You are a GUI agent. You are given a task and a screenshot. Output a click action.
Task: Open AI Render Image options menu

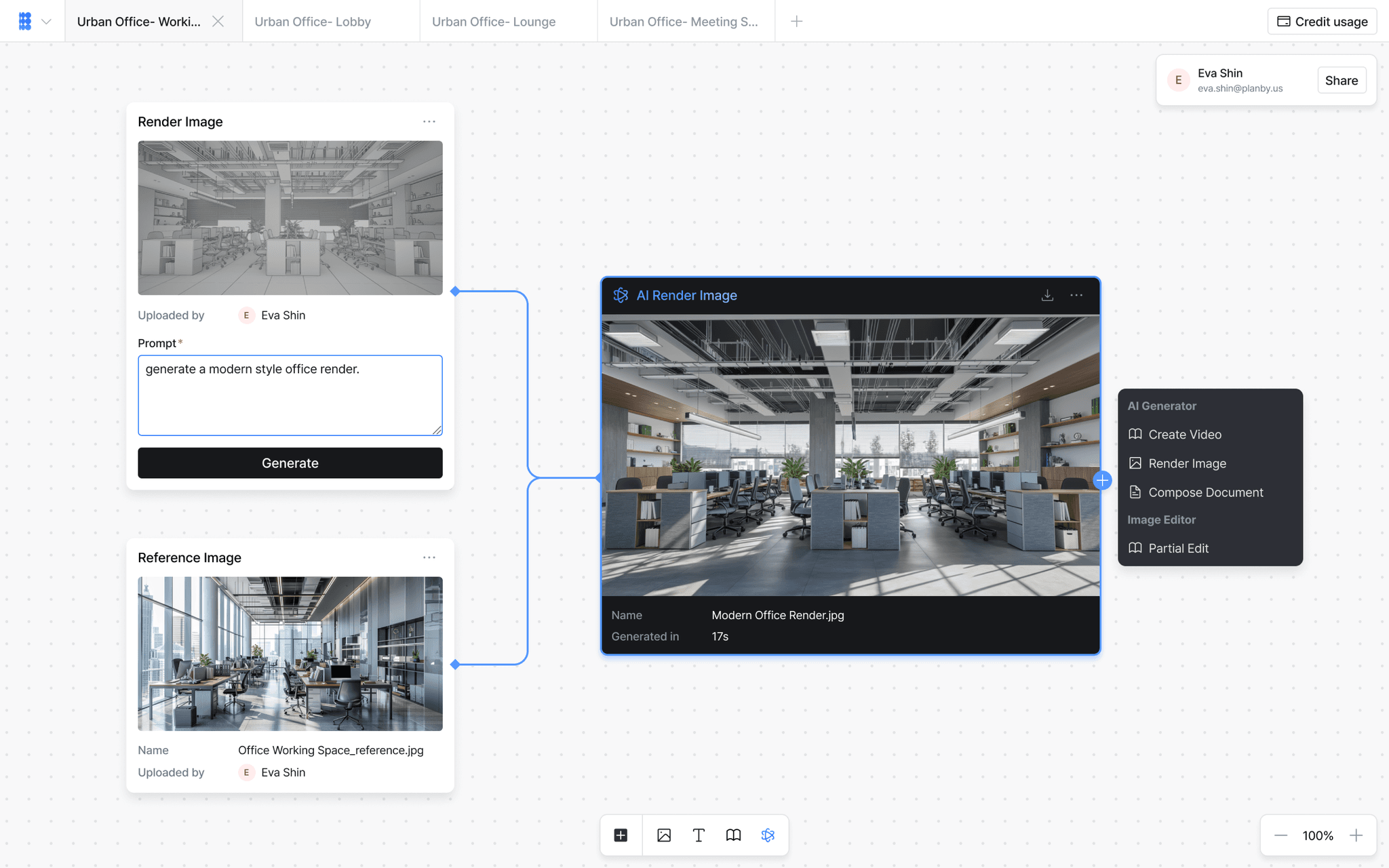click(1076, 295)
